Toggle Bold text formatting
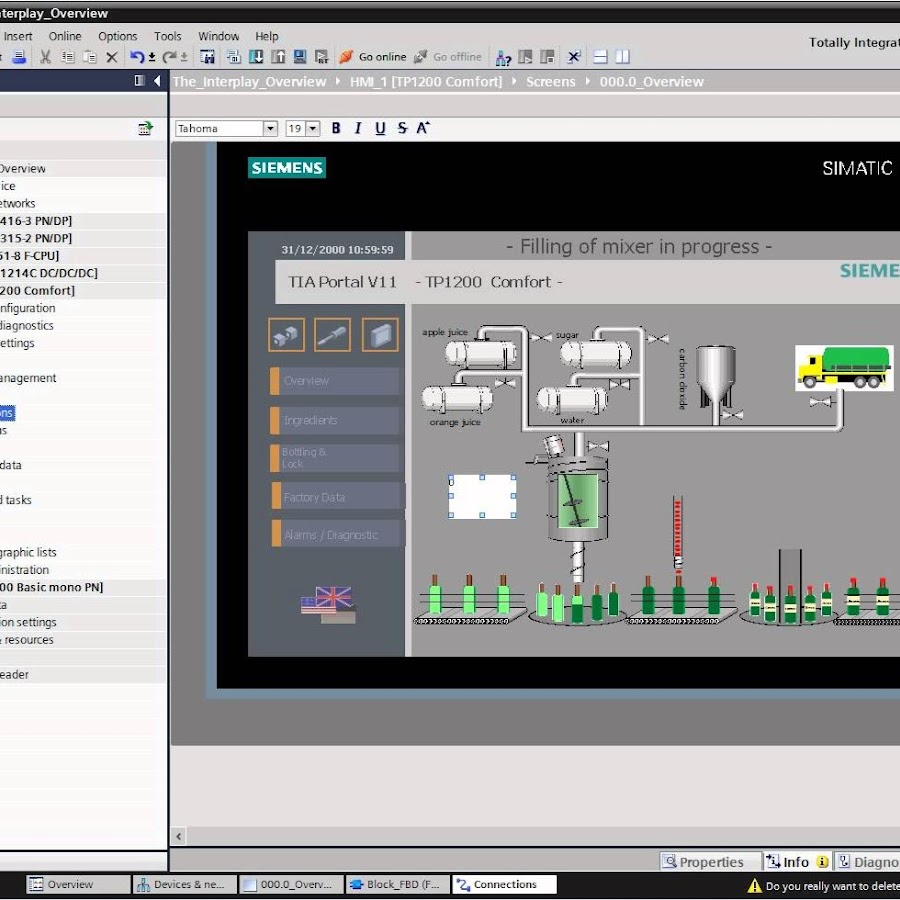Image resolution: width=900 pixels, height=900 pixels. (336, 128)
